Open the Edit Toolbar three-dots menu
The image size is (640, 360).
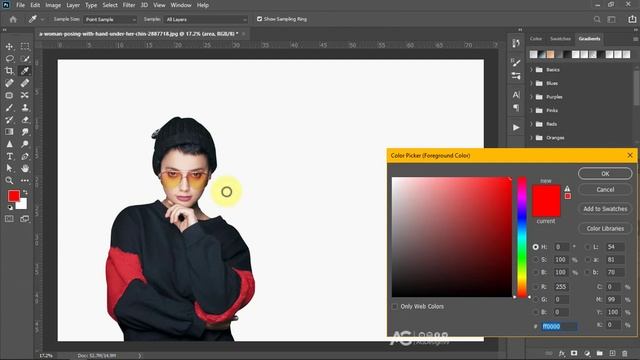coord(25,180)
